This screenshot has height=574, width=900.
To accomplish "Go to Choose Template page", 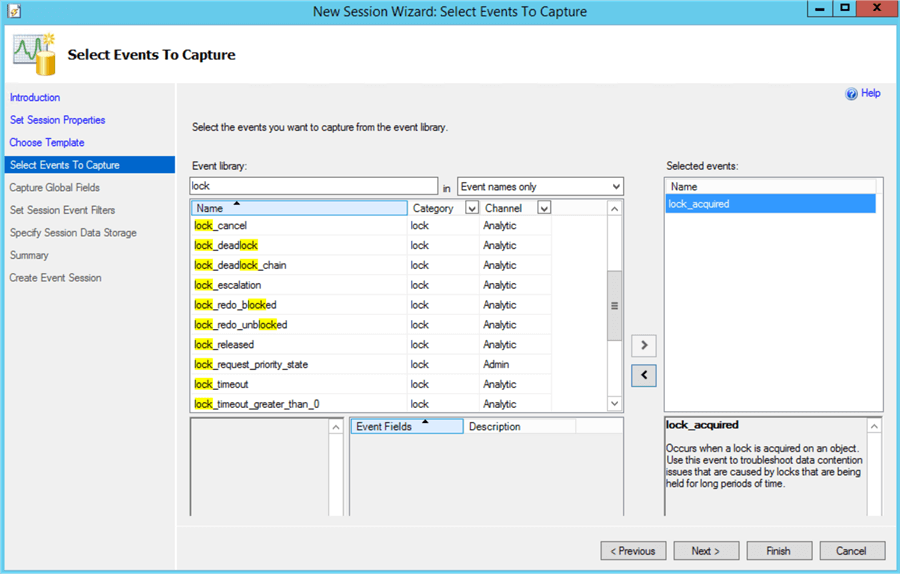I will tap(46, 142).
